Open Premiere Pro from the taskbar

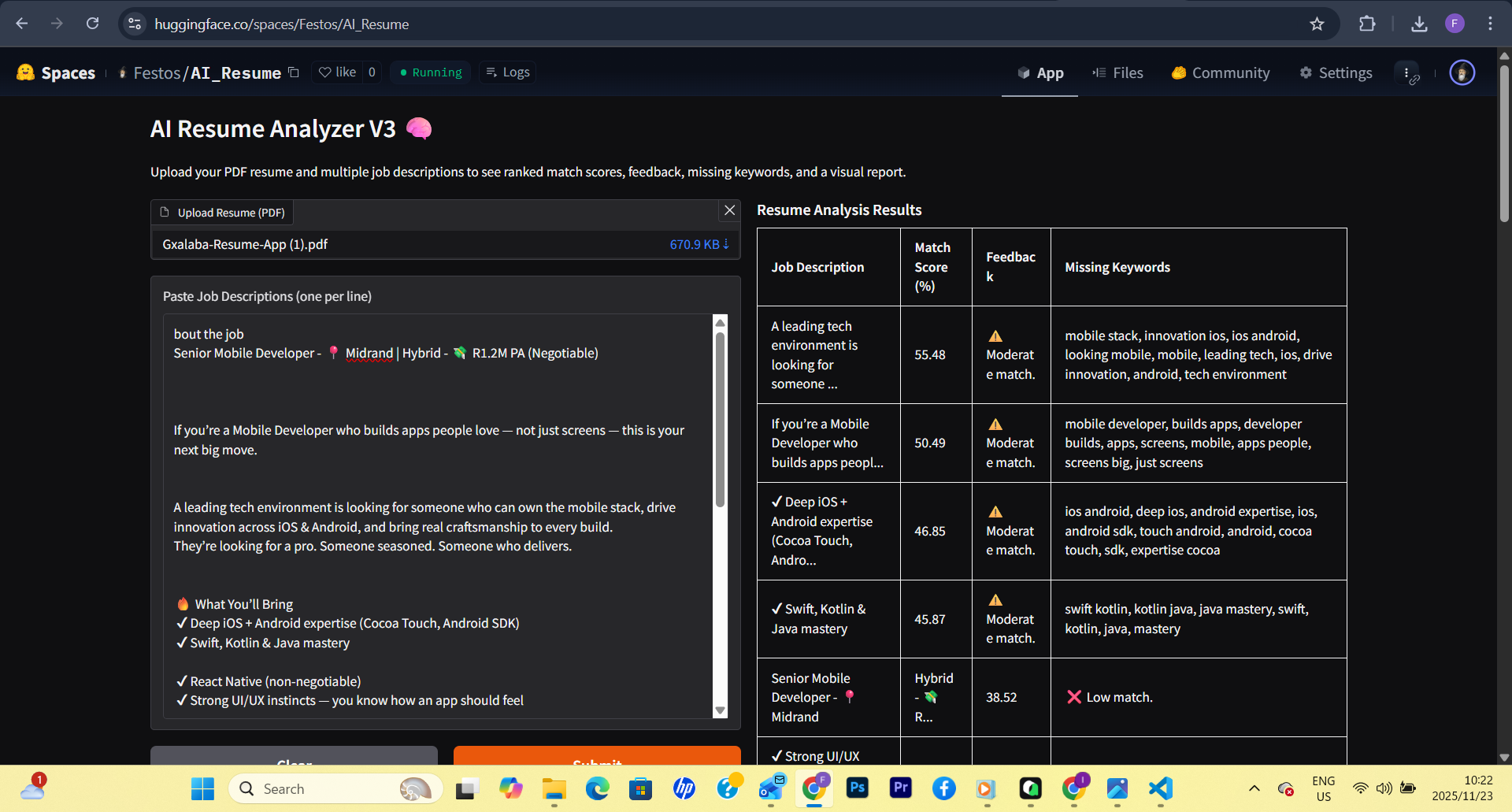(900, 788)
